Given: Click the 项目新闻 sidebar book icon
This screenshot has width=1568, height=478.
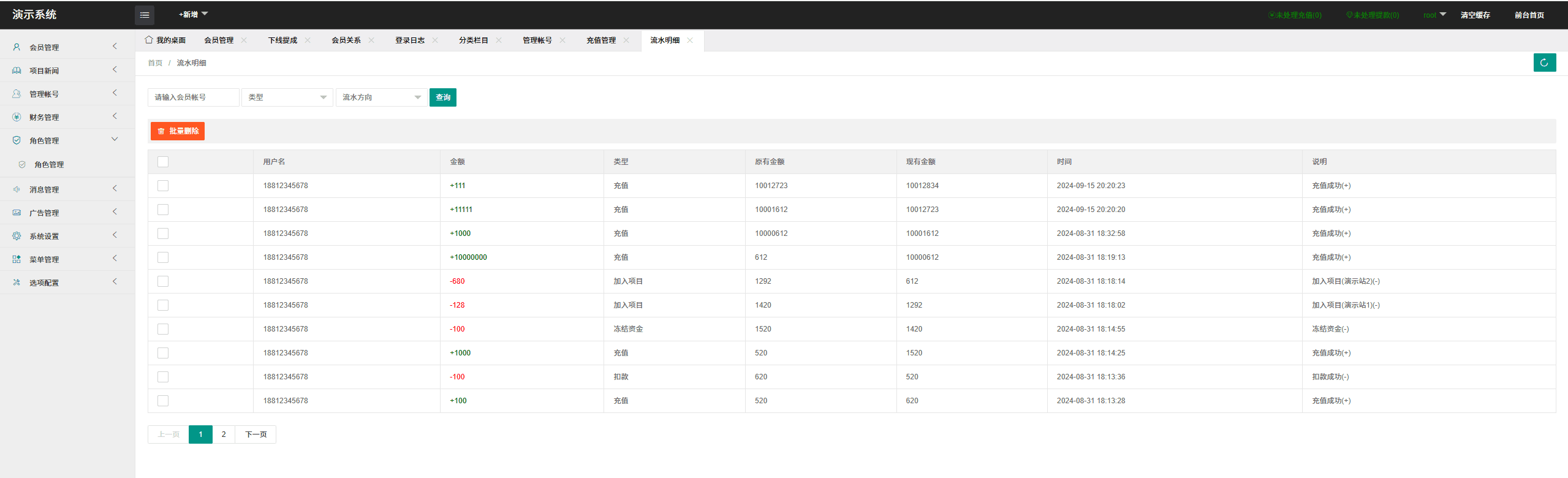Looking at the screenshot, I should 17,70.
